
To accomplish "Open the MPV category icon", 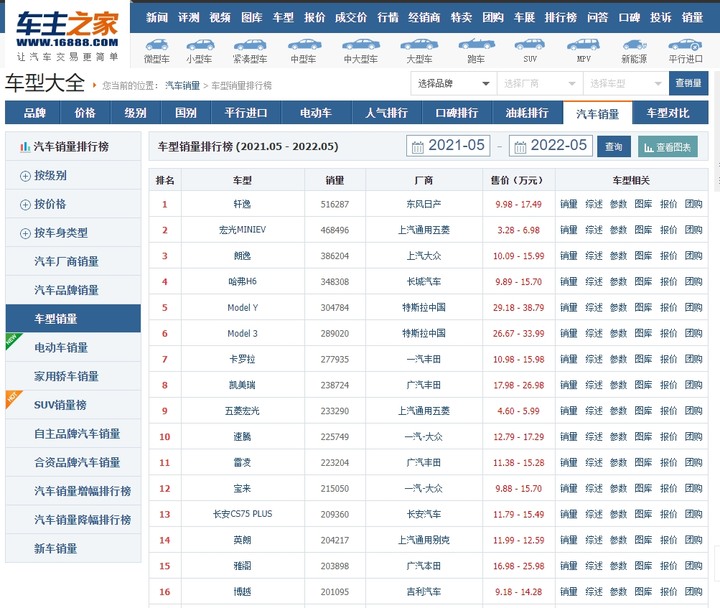I will [x=583, y=45].
